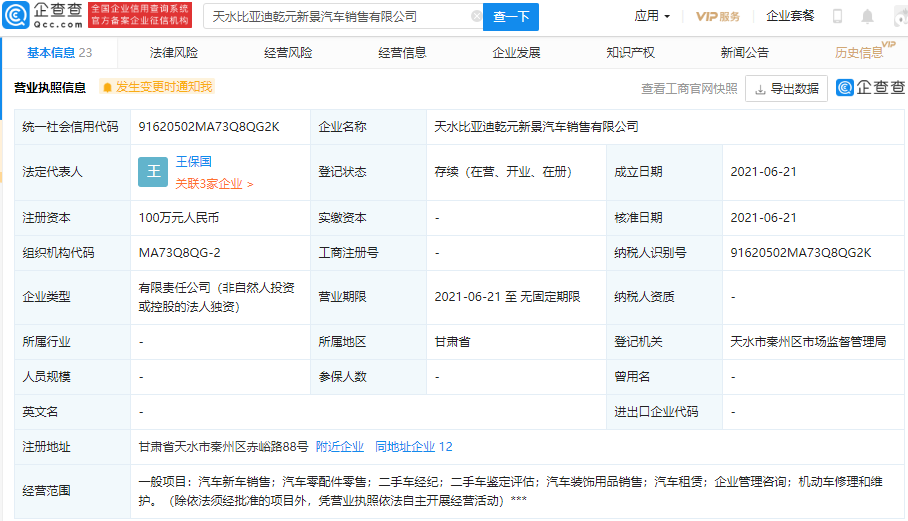
Task: Click 查看工商官网快照 link
Action: tap(689, 89)
